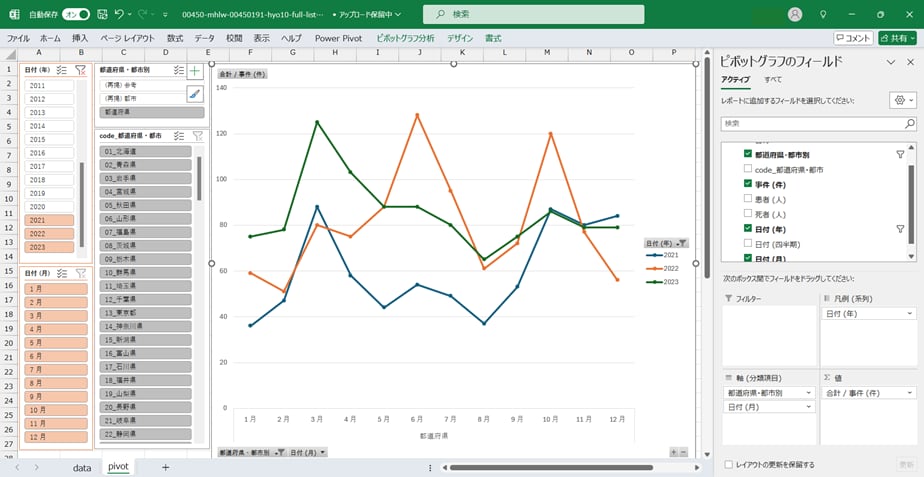
Task: Go to the previous sheet tab arrow
Action: point(18,468)
